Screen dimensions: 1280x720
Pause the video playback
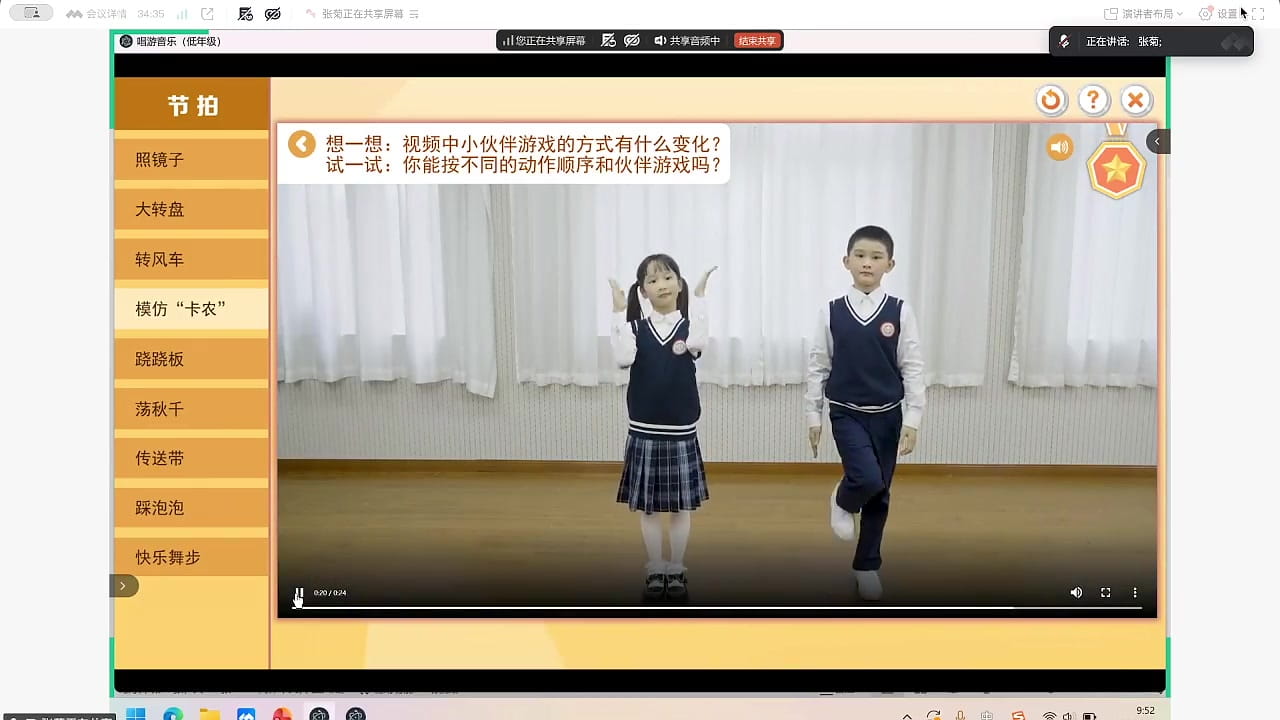pyautogui.click(x=298, y=593)
